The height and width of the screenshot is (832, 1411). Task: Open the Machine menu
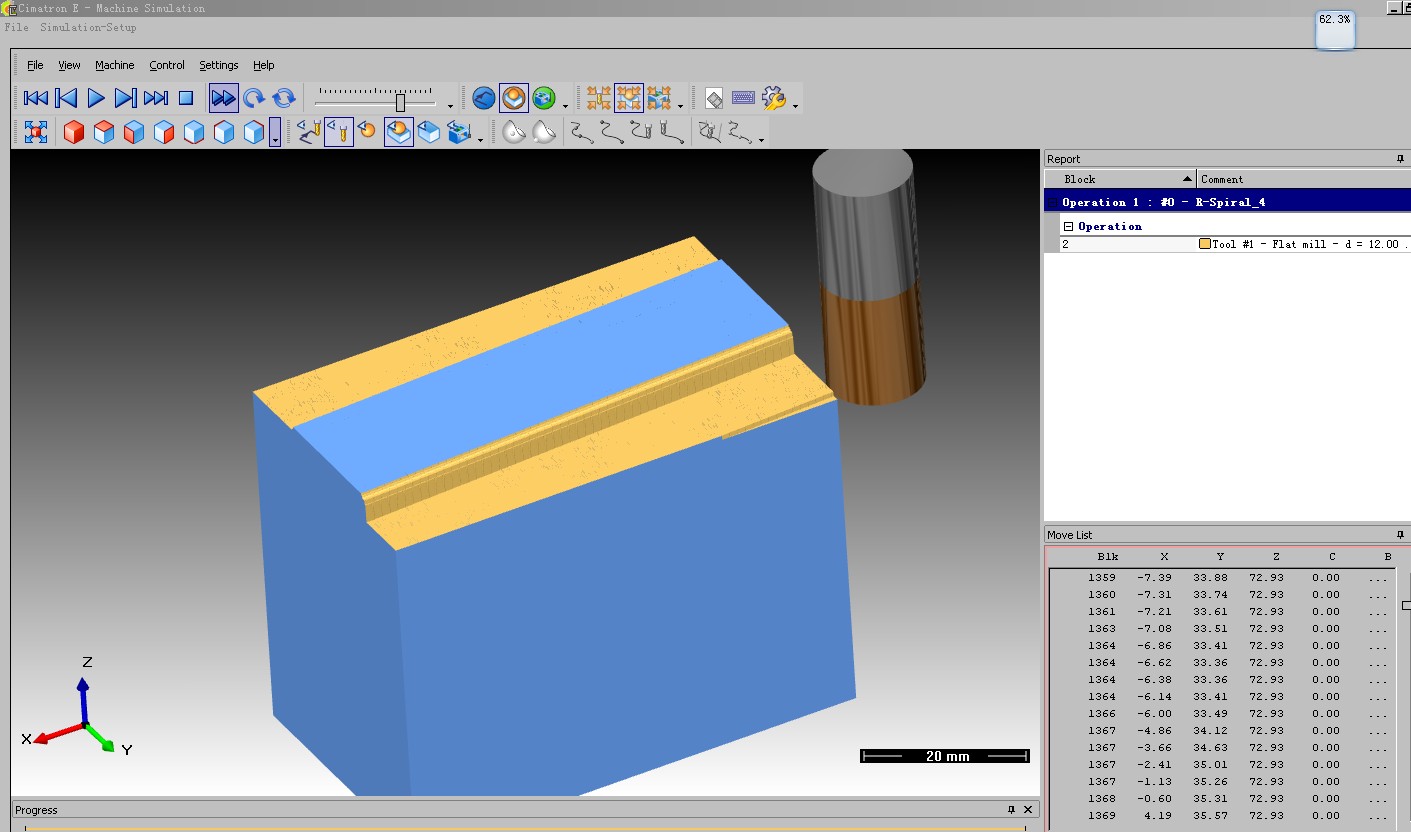click(x=115, y=65)
